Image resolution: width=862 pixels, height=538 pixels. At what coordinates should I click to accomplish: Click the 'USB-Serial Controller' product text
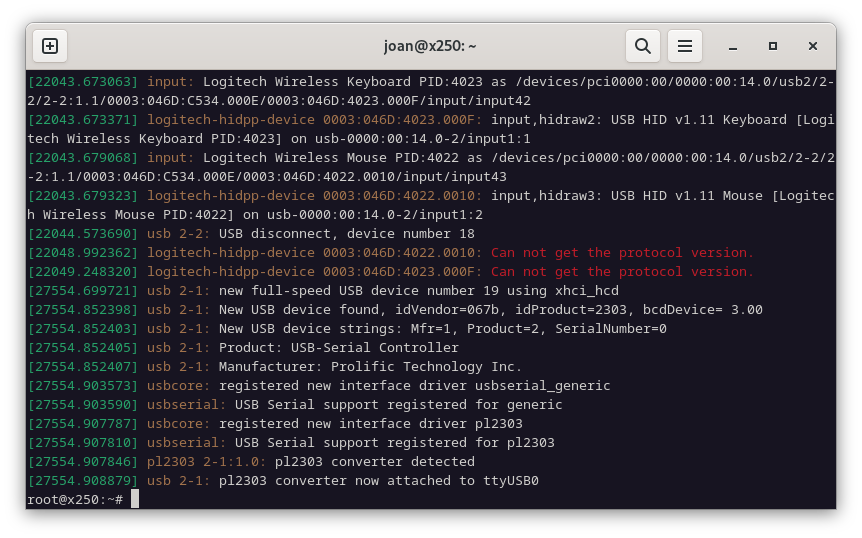click(374, 348)
